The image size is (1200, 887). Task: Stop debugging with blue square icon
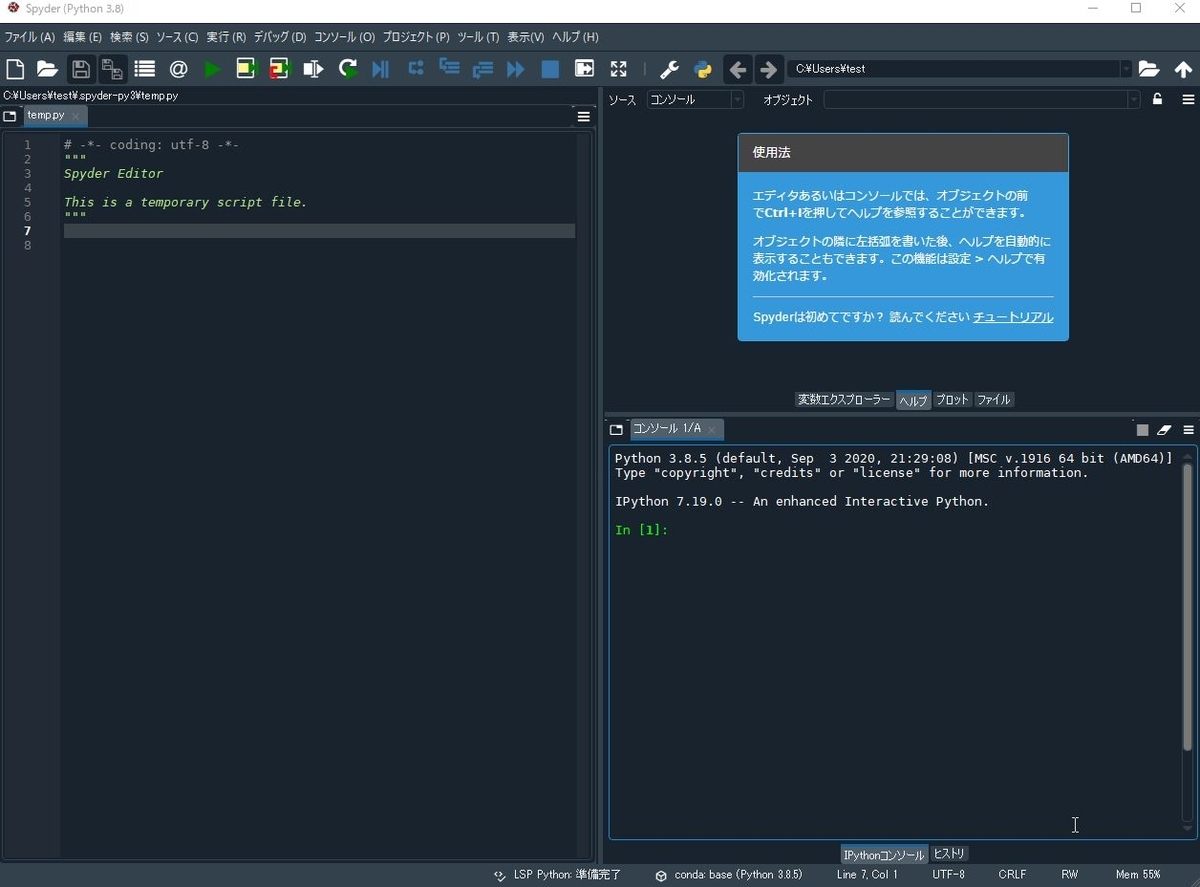(550, 69)
